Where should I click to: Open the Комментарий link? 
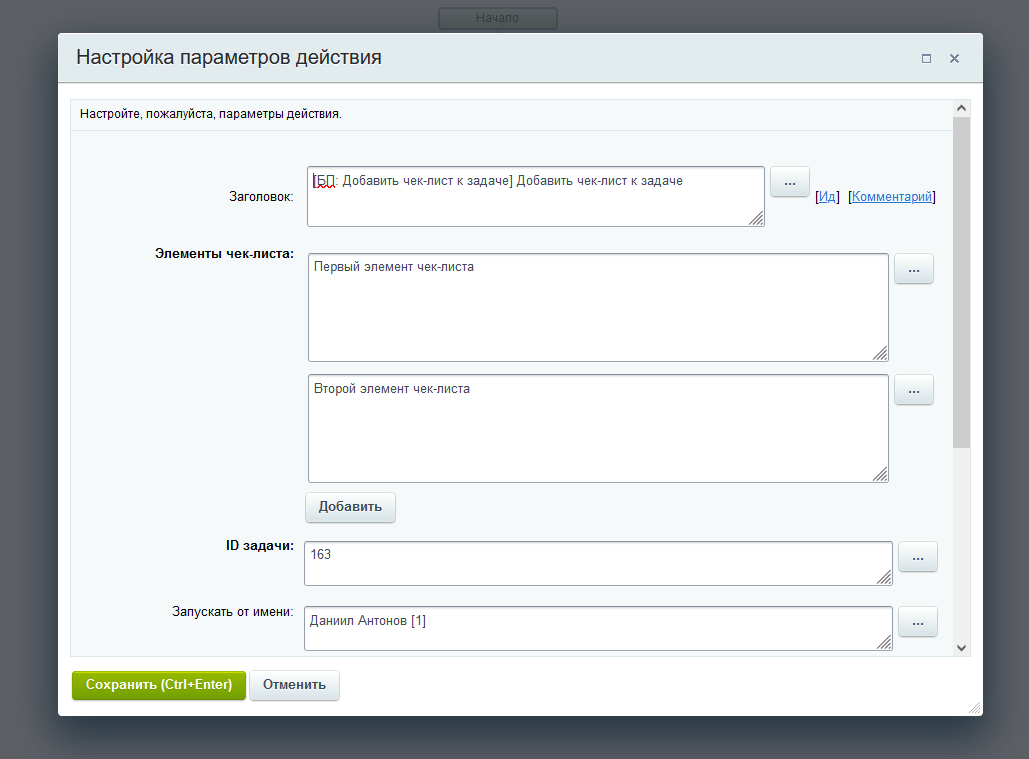point(892,197)
